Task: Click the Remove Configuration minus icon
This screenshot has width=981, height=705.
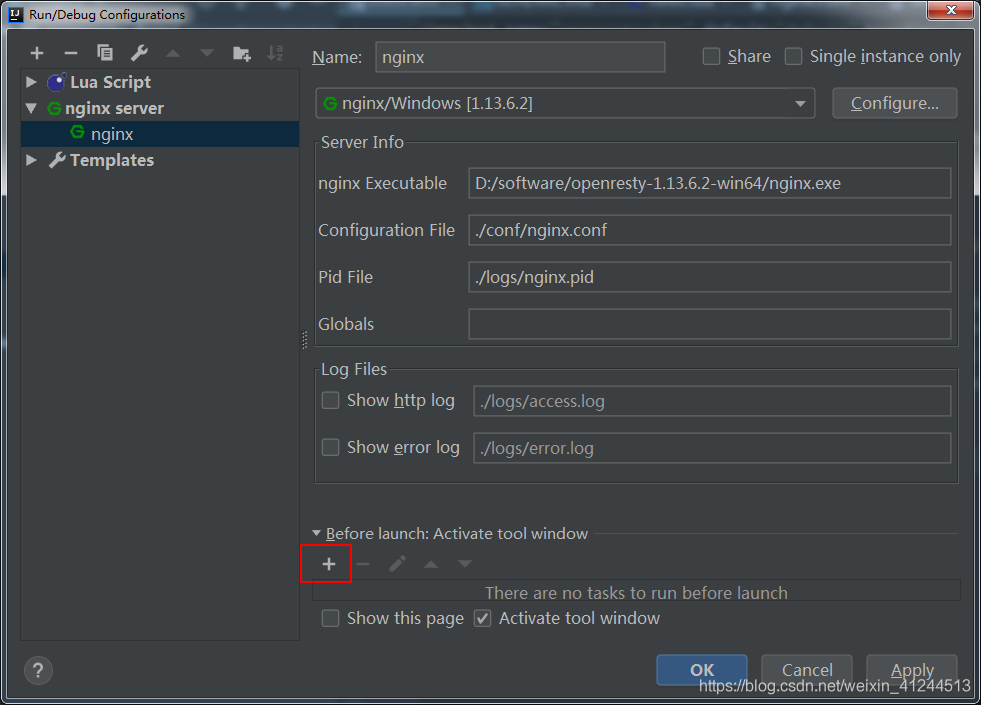Action: 70,53
